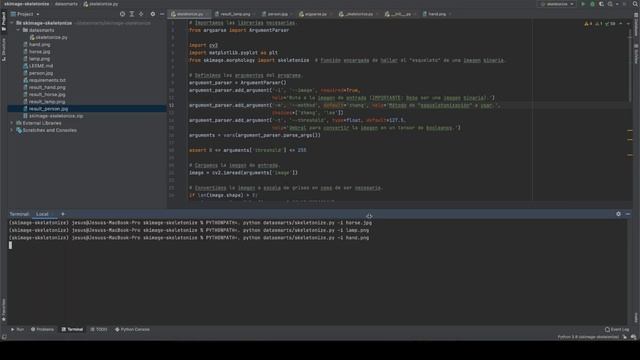Click skeletonize.py breadcrumb in navigation bar

[x=101, y=4]
